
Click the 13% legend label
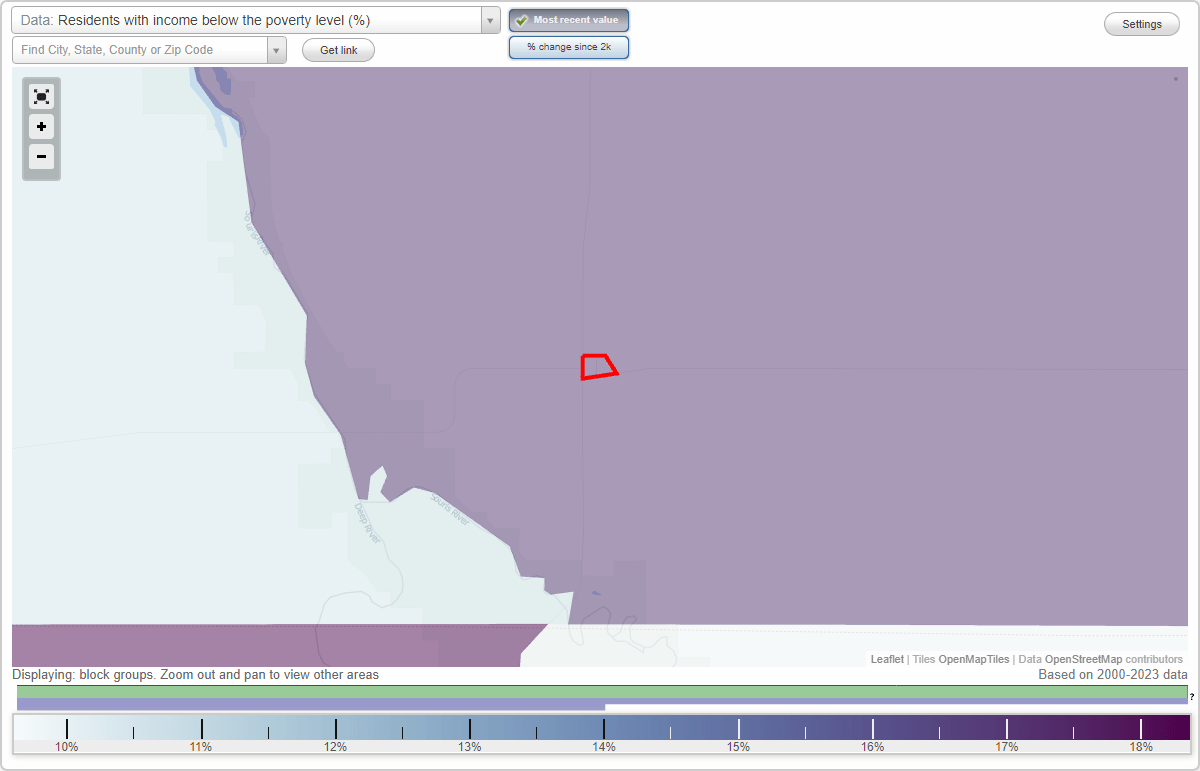[469, 747]
